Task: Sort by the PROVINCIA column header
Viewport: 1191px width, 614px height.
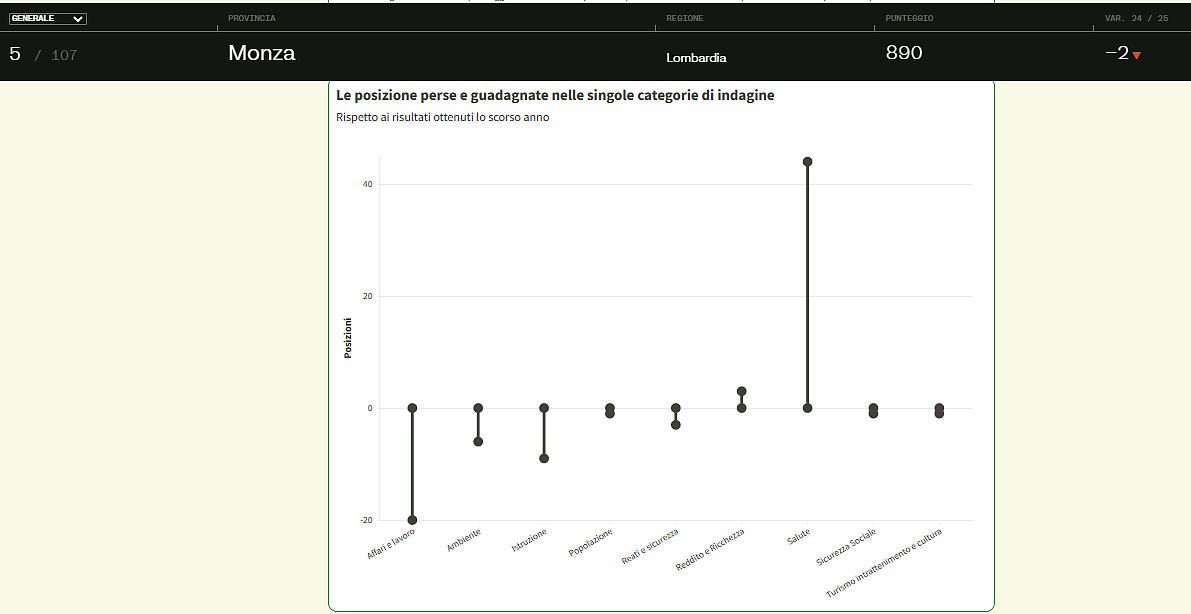Action: point(252,19)
